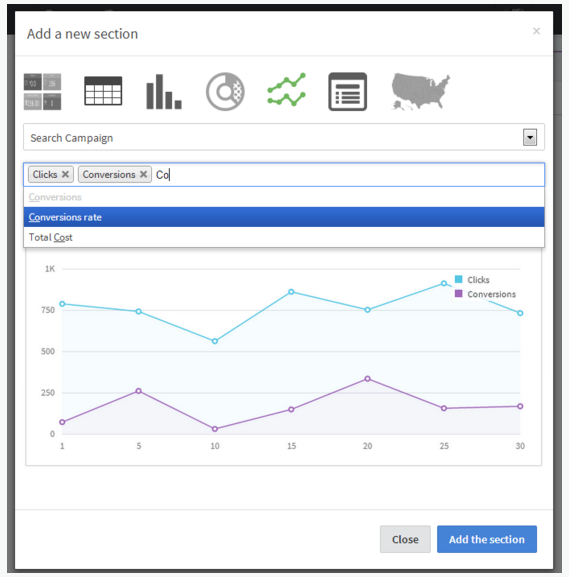Select the text list section icon

tap(347, 92)
